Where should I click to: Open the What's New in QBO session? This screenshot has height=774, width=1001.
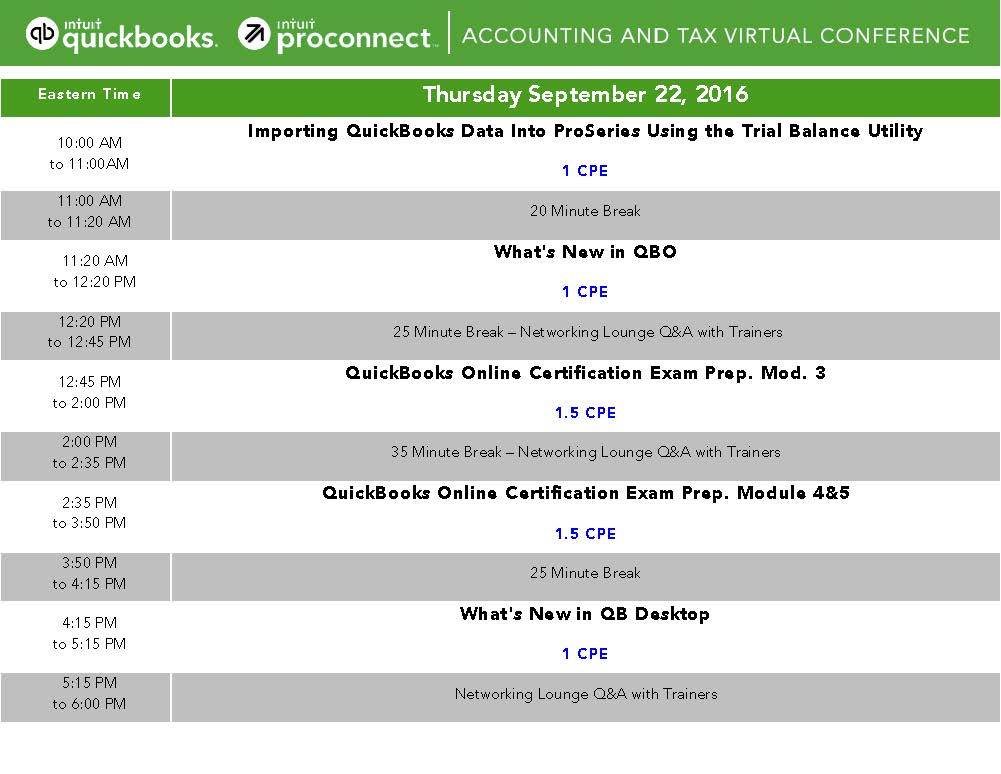[x=585, y=252]
